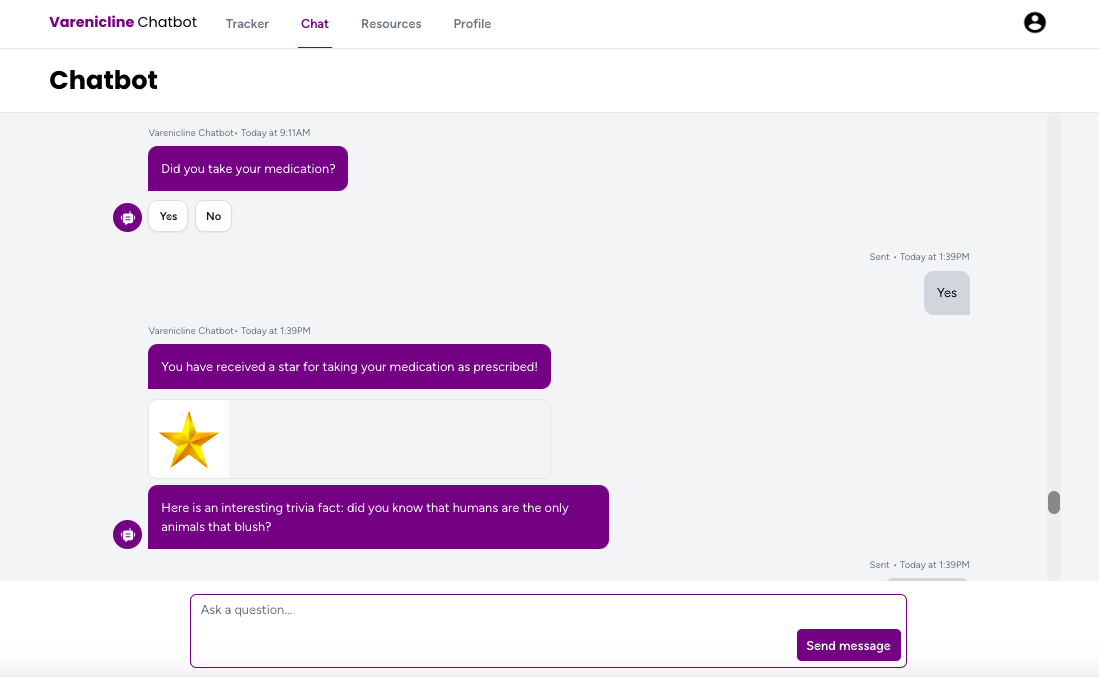The image size is (1099, 677).
Task: Click the Chatbot page heading
Action: pyautogui.click(x=104, y=80)
